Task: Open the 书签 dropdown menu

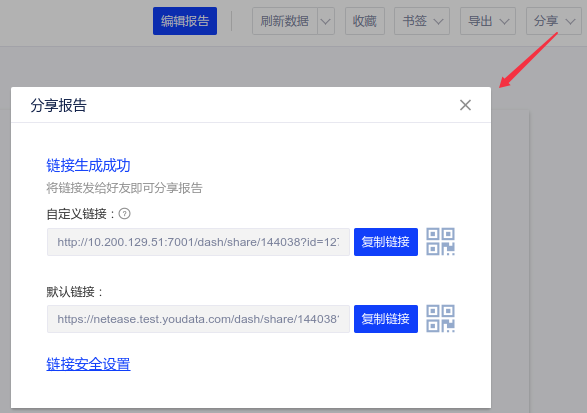Action: (422, 21)
